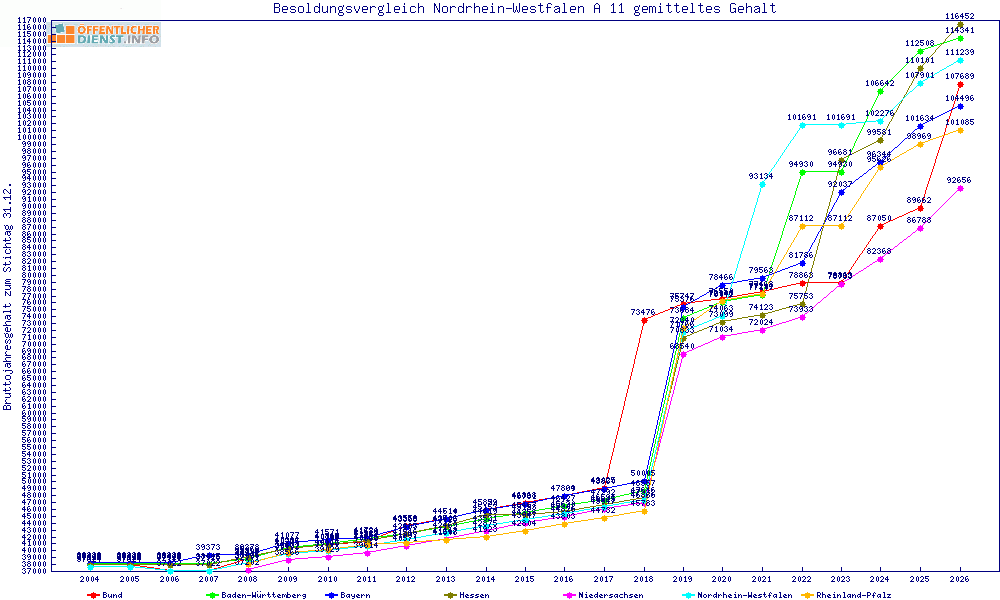Click the olive Hessen legend marker
Screen dimensions: 1000x600
[448, 595]
